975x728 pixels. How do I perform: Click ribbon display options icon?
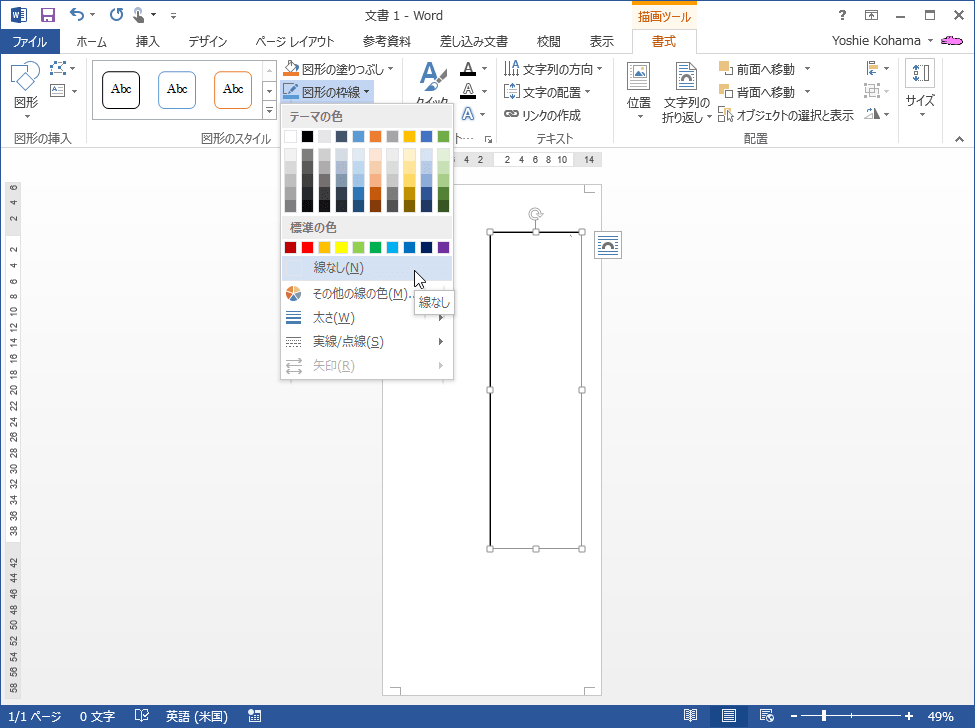872,16
